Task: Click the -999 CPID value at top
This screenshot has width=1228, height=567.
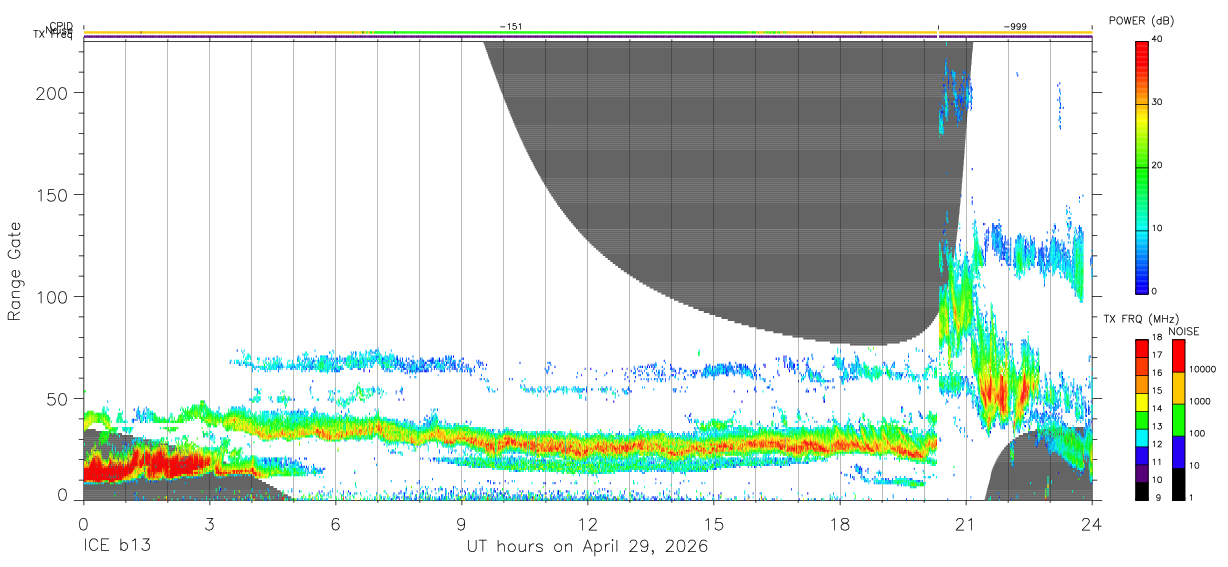Action: click(1015, 27)
